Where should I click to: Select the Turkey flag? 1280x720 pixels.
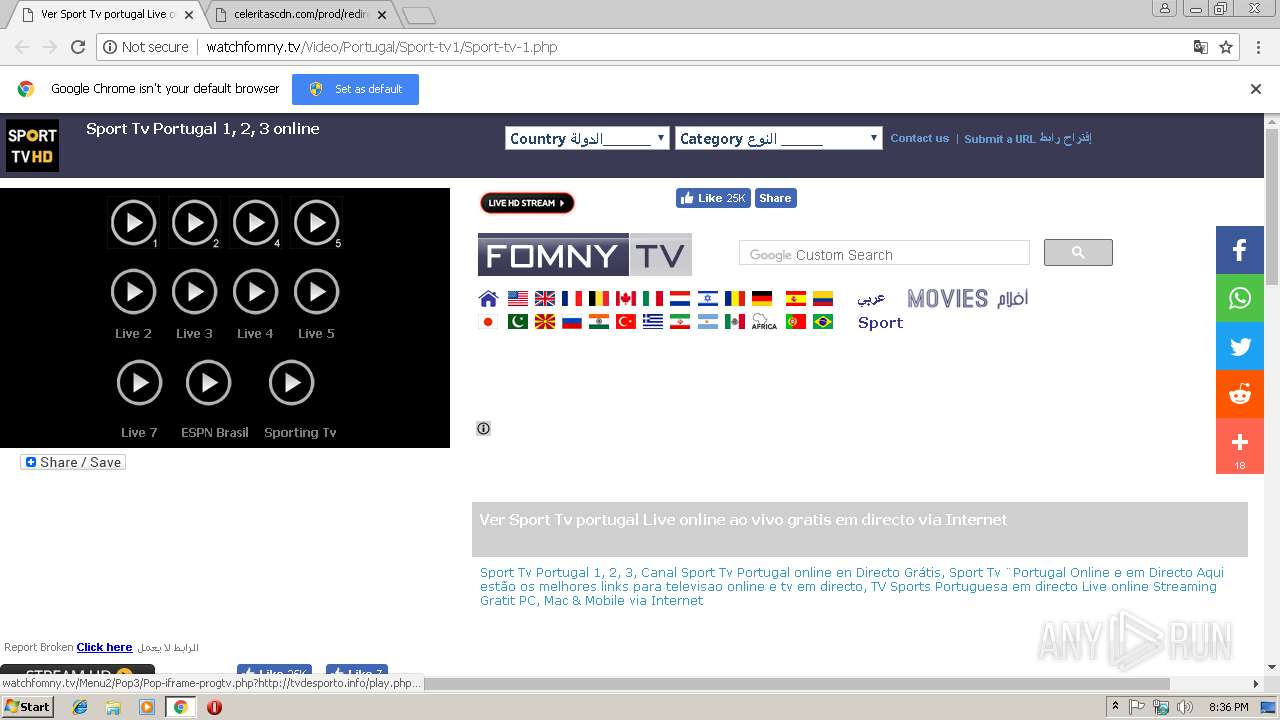pos(626,322)
